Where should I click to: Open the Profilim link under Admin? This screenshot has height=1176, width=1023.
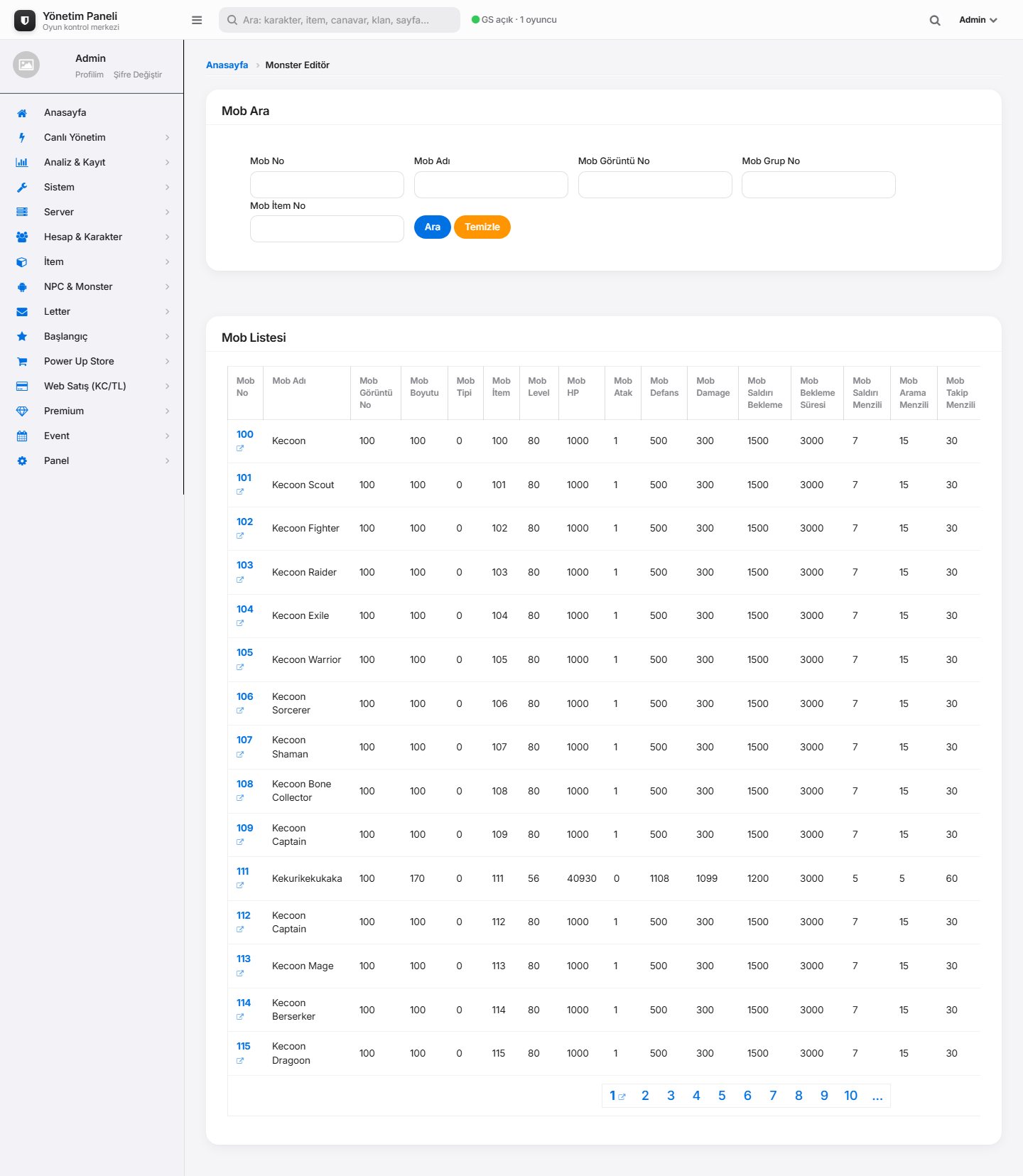click(x=90, y=75)
